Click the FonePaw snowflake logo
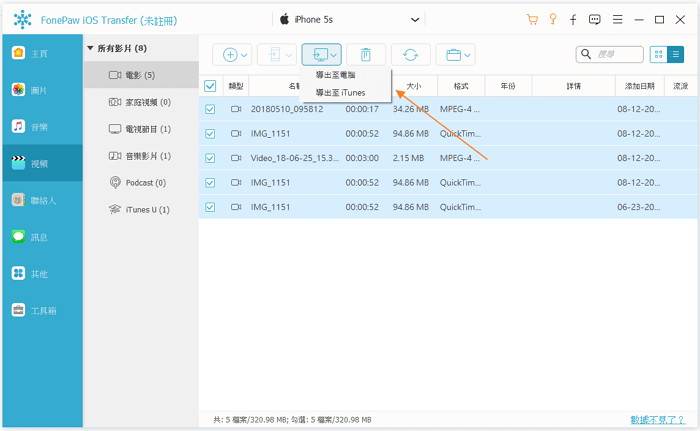700x431 pixels. pyautogui.click(x=22, y=20)
